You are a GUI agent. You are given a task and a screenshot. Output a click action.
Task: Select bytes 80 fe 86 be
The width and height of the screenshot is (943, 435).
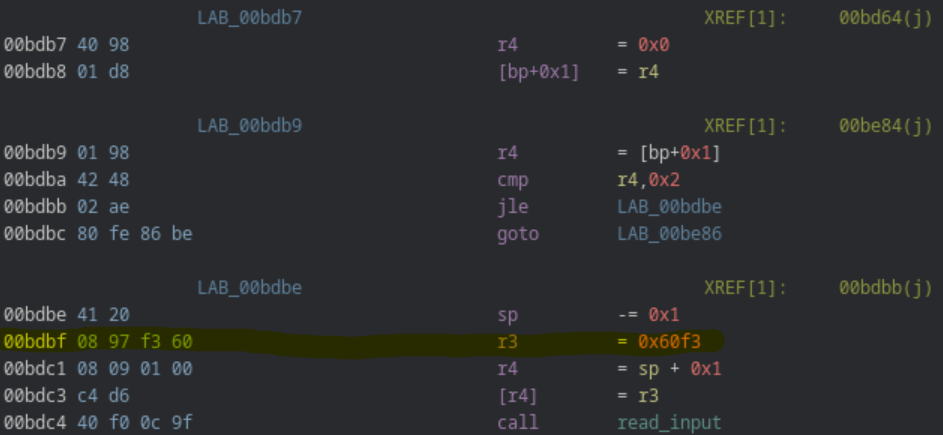pos(134,234)
